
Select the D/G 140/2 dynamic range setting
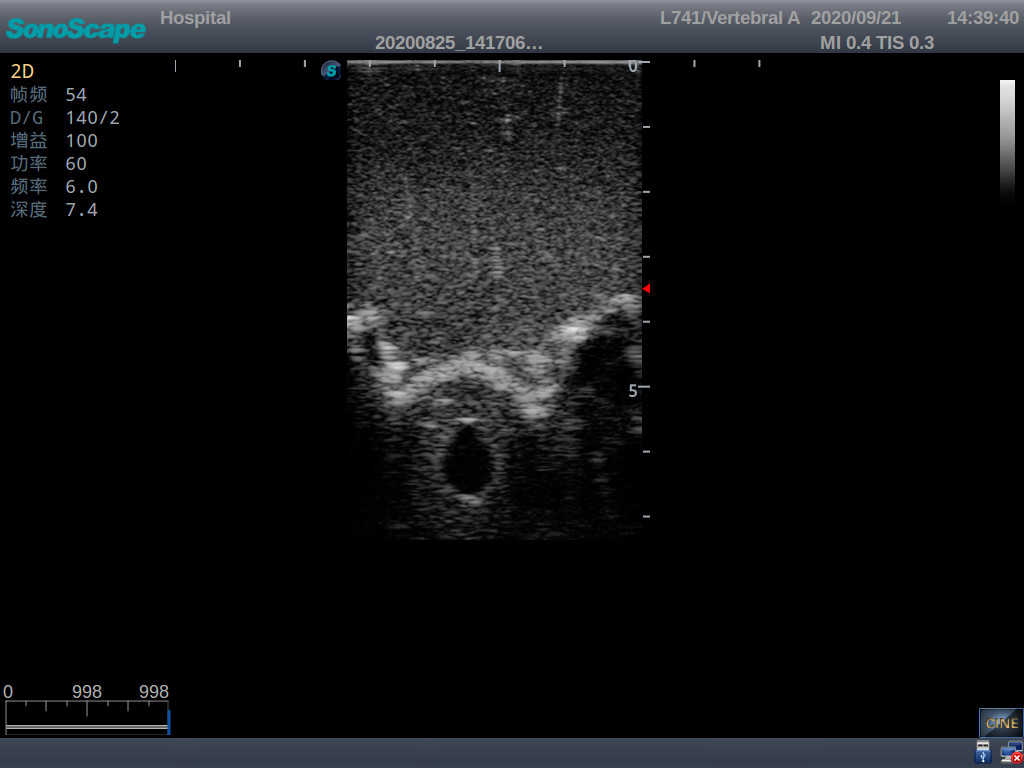(x=60, y=117)
